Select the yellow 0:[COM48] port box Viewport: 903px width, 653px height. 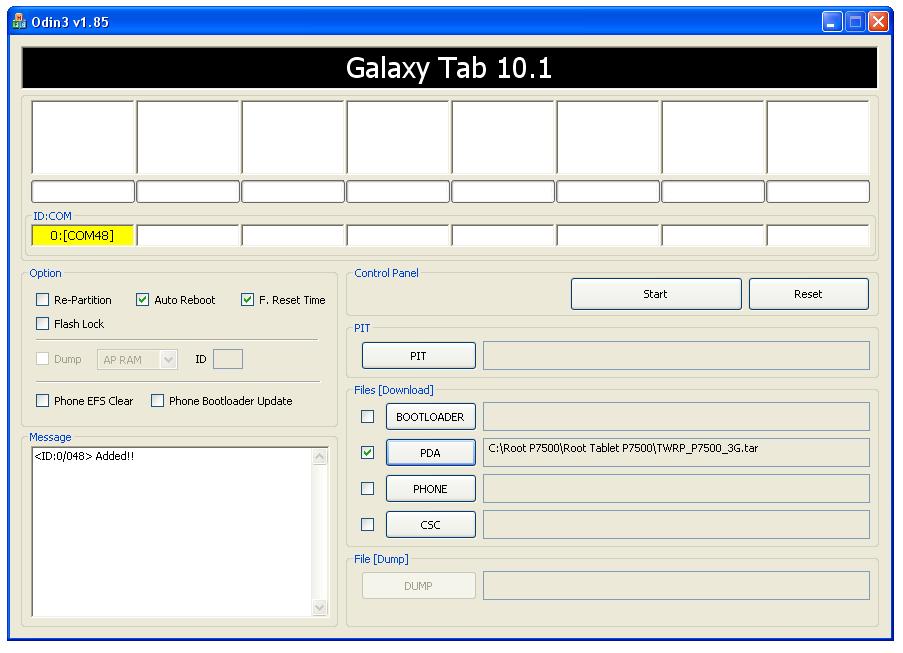[82, 236]
